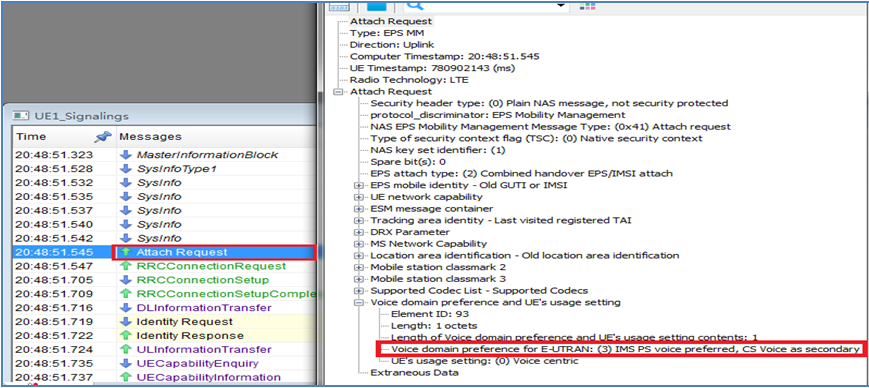Screen dimensions: 869x388
Task: Expand Supported Codec List - Supported Codecs
Action: tap(359, 290)
